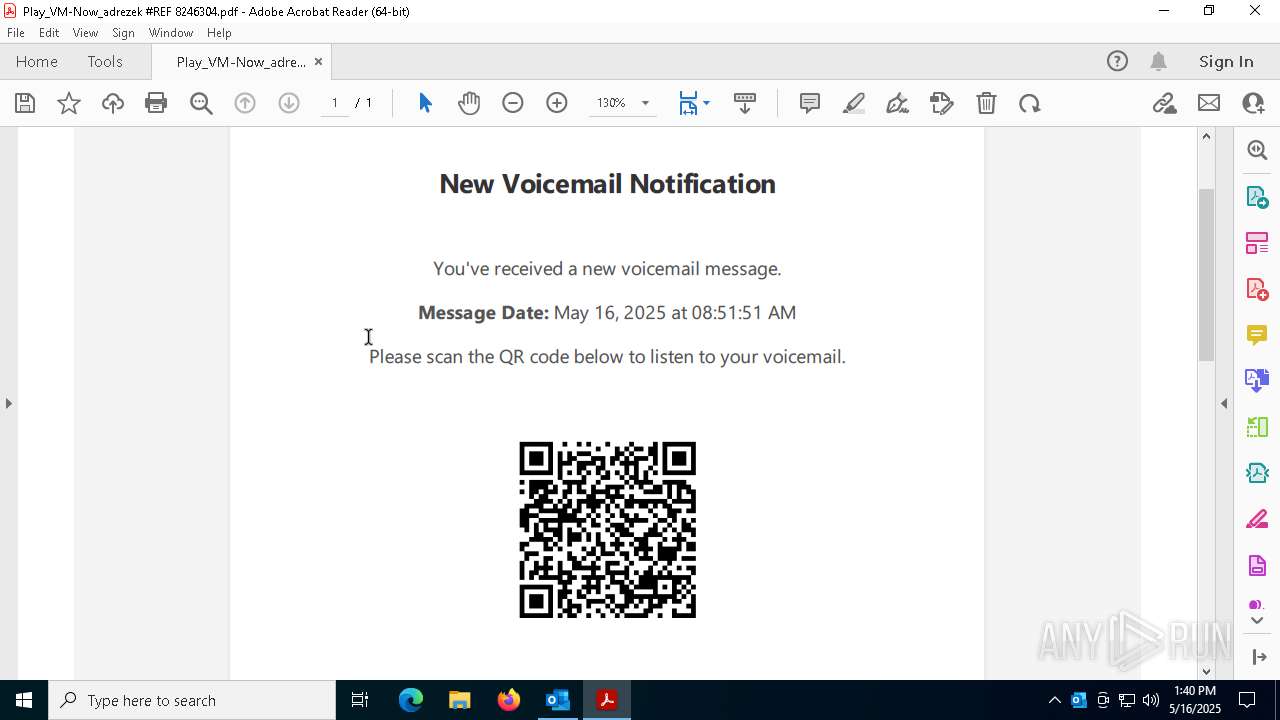
Task: Open notifications bell
Action: 1158,61
